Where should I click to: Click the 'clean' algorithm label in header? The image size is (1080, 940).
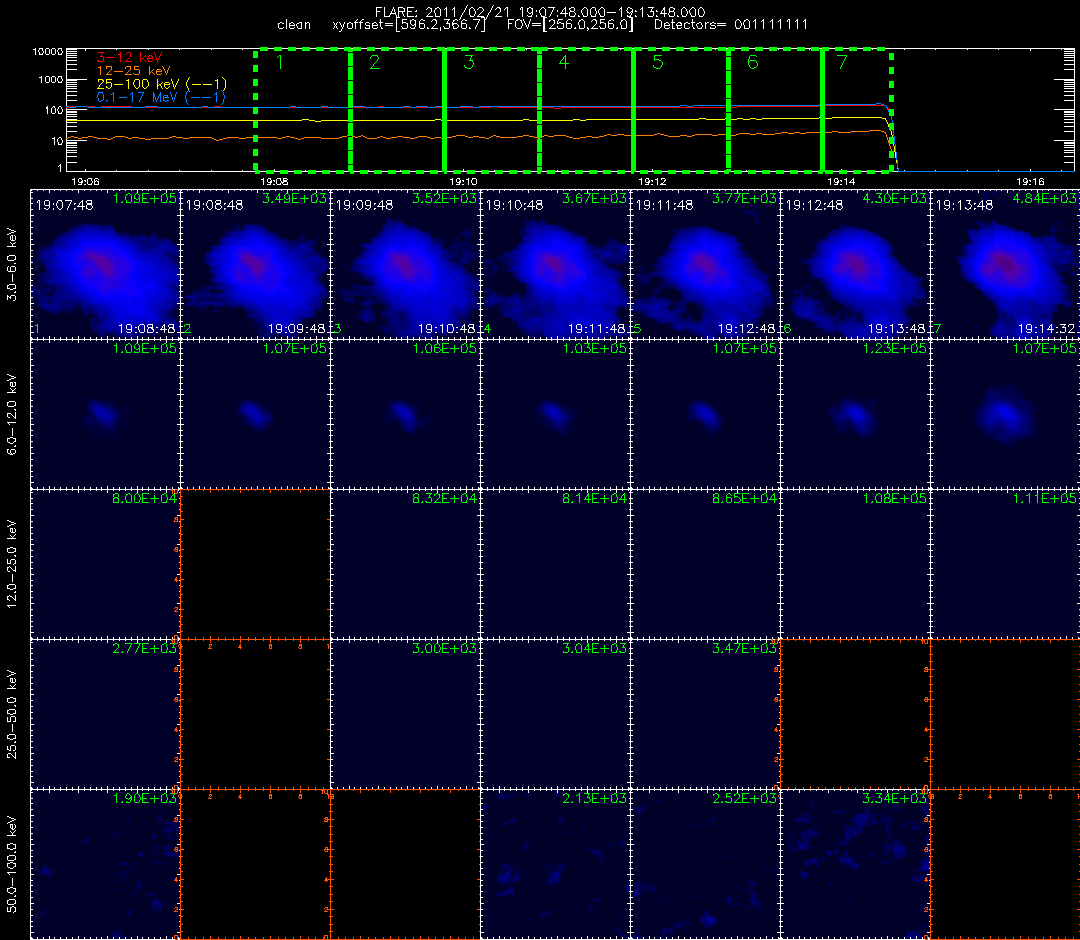coord(294,25)
